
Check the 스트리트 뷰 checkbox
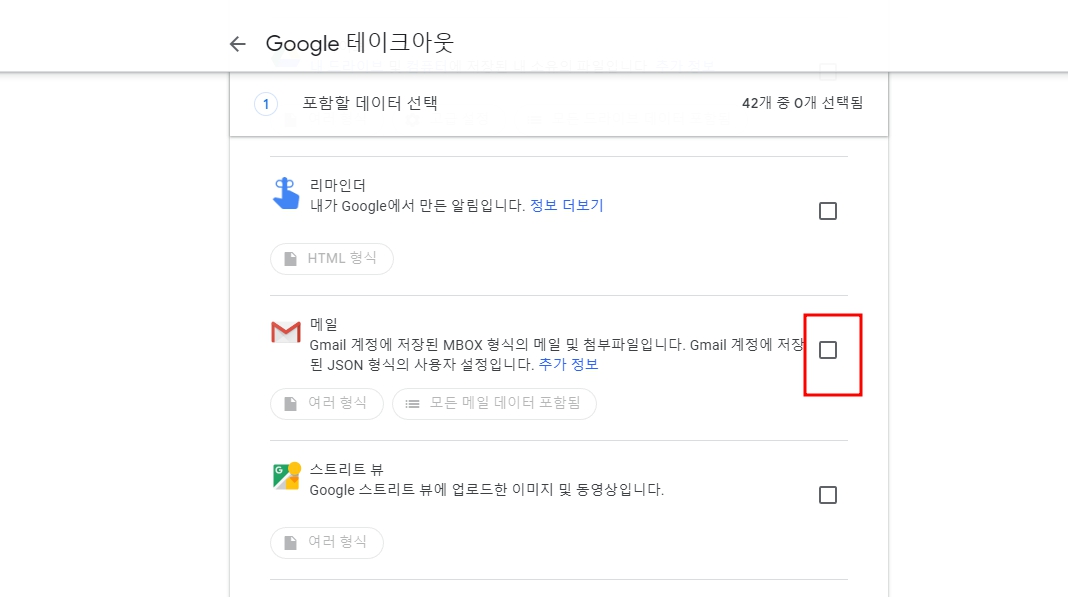tap(828, 495)
